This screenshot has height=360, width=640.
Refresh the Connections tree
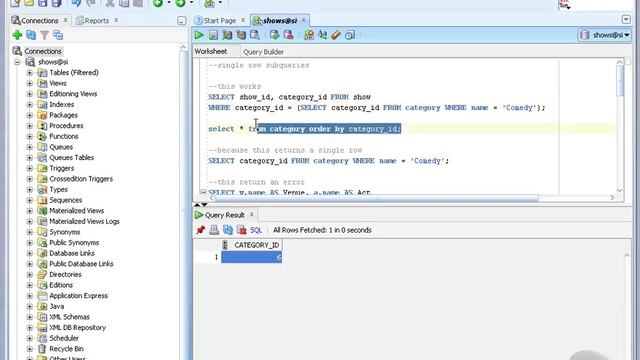31,35
